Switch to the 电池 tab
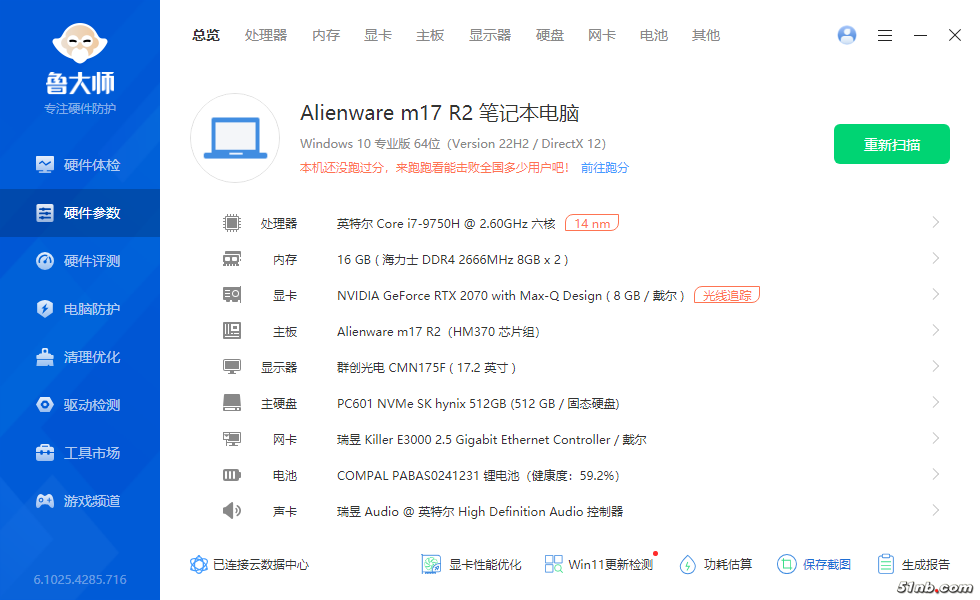This screenshot has height=600, width=980. 654,36
